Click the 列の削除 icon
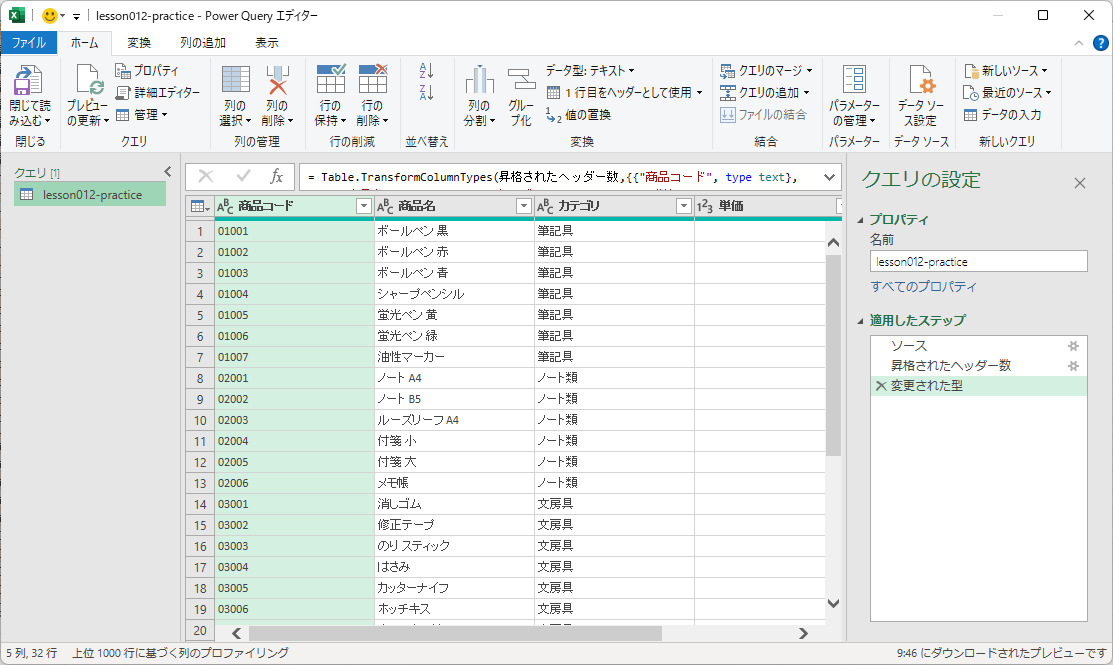 [278, 79]
